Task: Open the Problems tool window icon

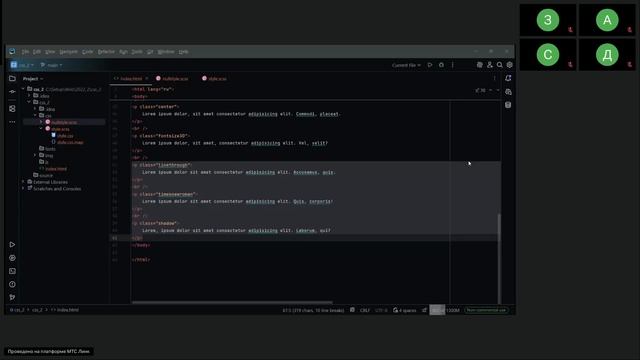Action: [x=12, y=284]
